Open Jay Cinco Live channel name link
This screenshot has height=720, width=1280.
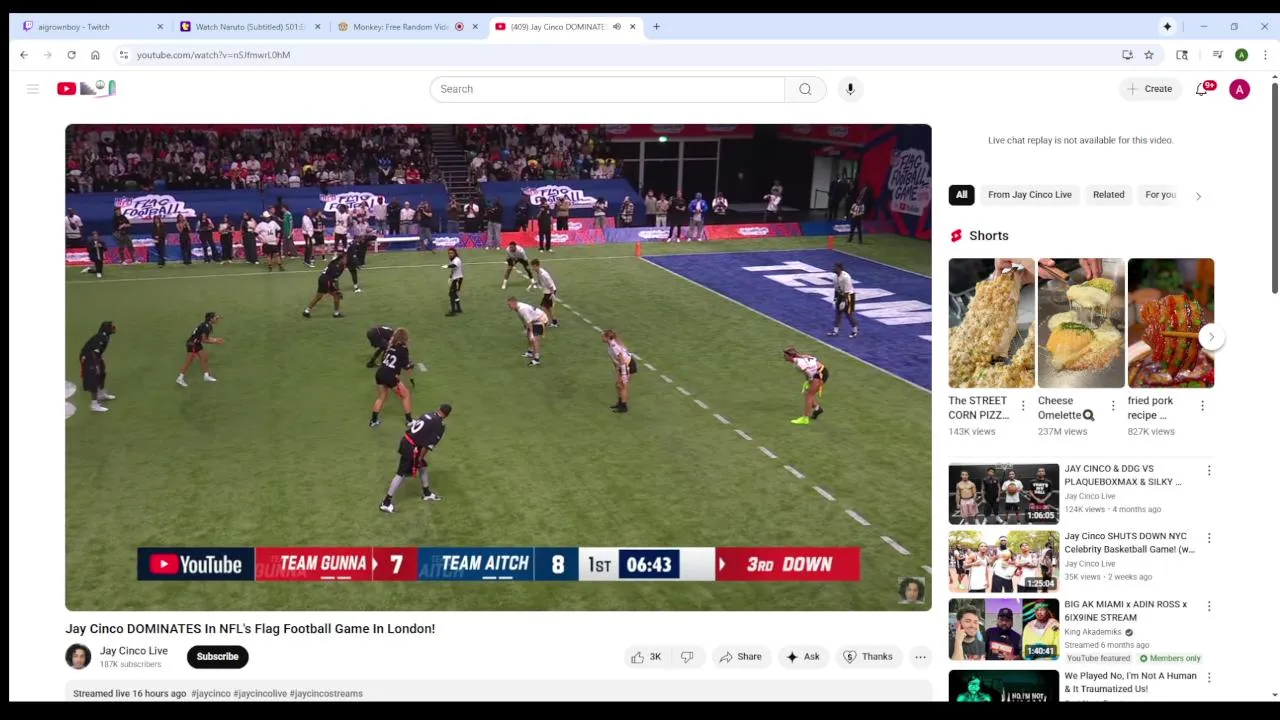click(x=133, y=651)
